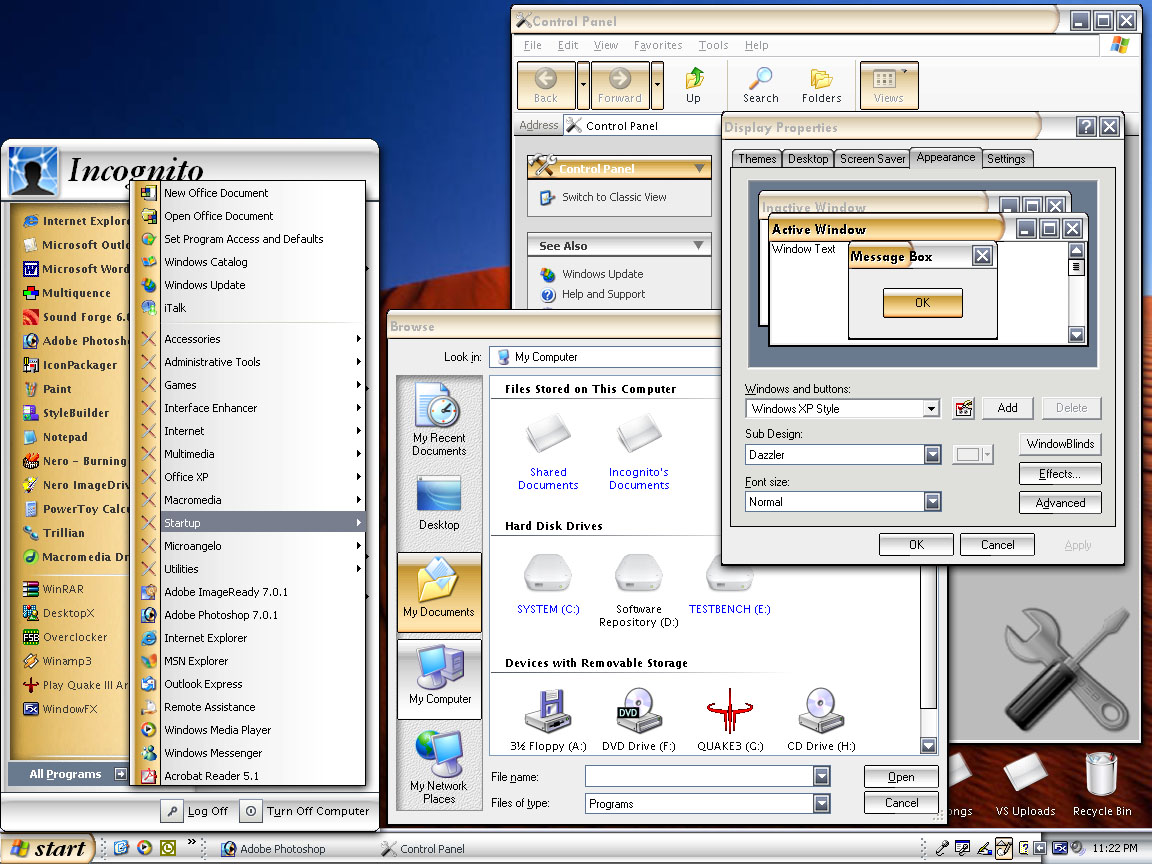Viewport: 1152px width, 864px height.
Task: Open the Recycle Bin on desktop
Action: pos(1102,785)
